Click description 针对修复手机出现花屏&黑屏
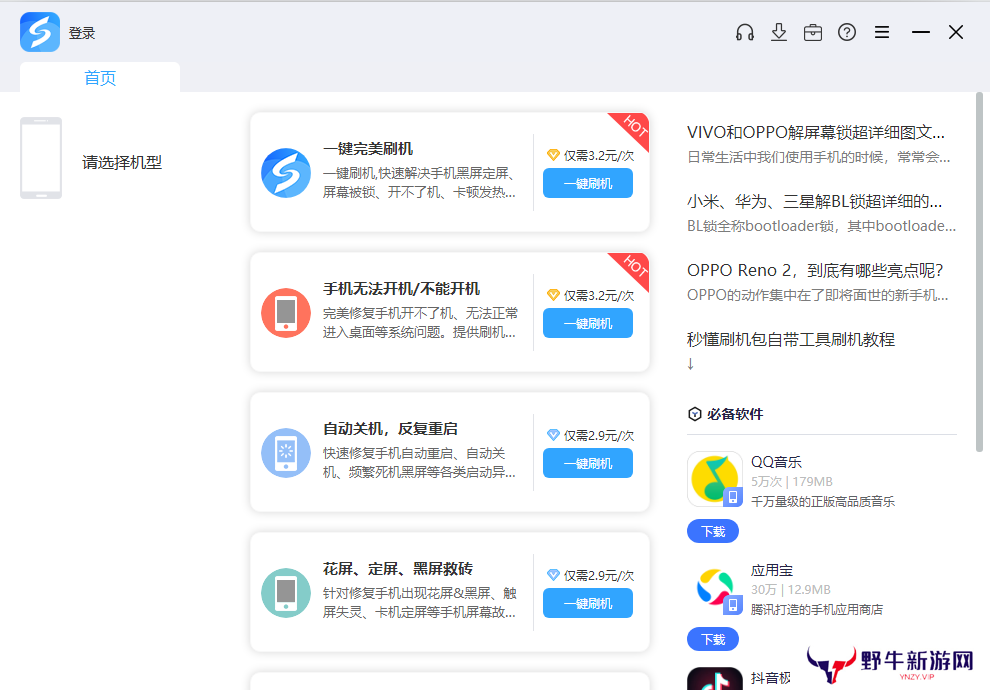The width and height of the screenshot is (990, 690). tap(420, 603)
